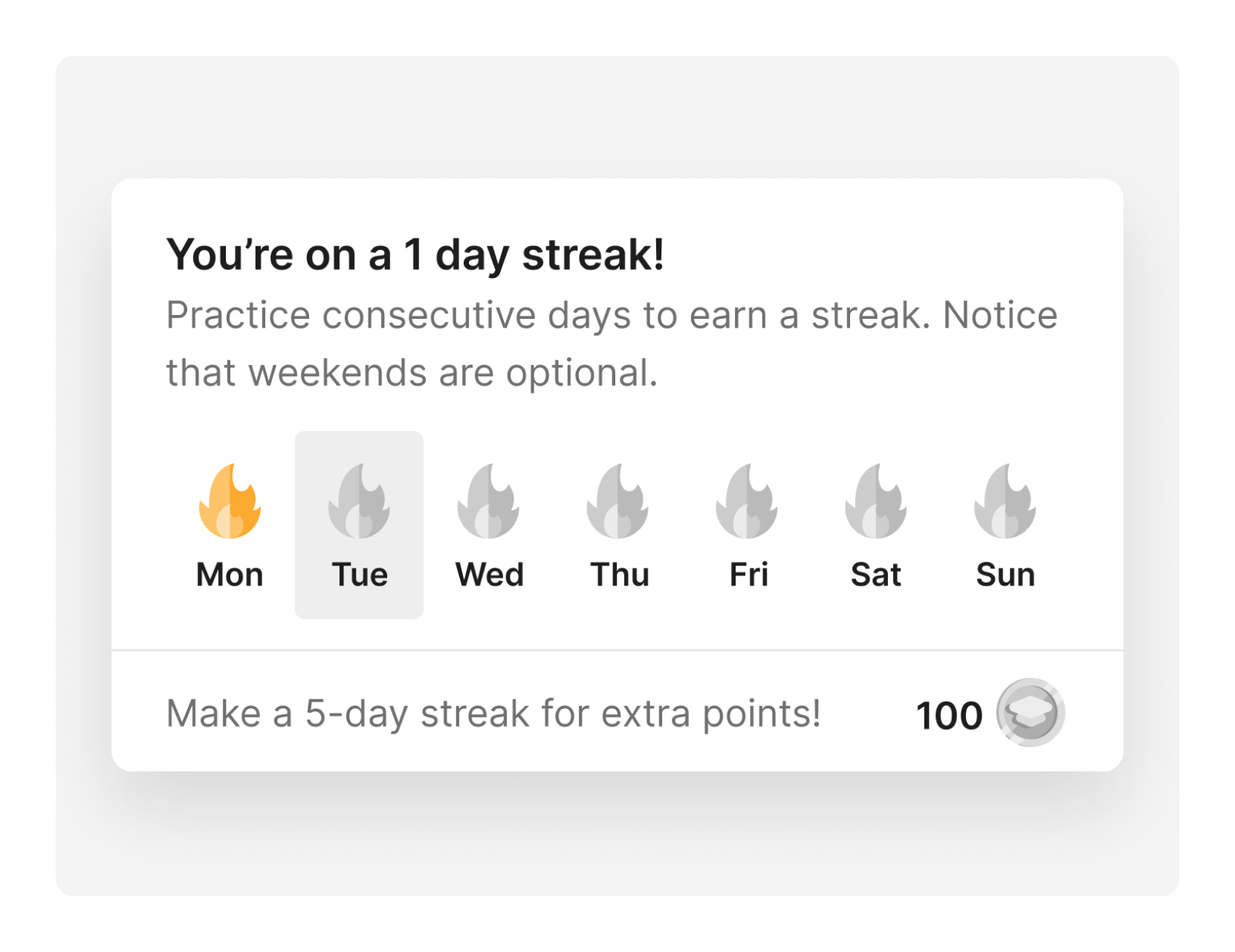The height and width of the screenshot is (952, 1235).
Task: Click the silver points coin icon
Action: click(1030, 713)
